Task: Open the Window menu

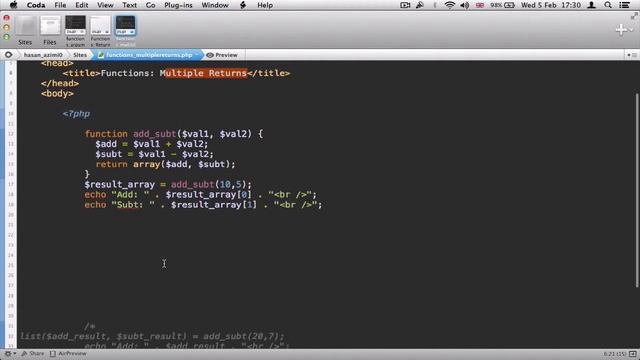Action: coord(215,5)
